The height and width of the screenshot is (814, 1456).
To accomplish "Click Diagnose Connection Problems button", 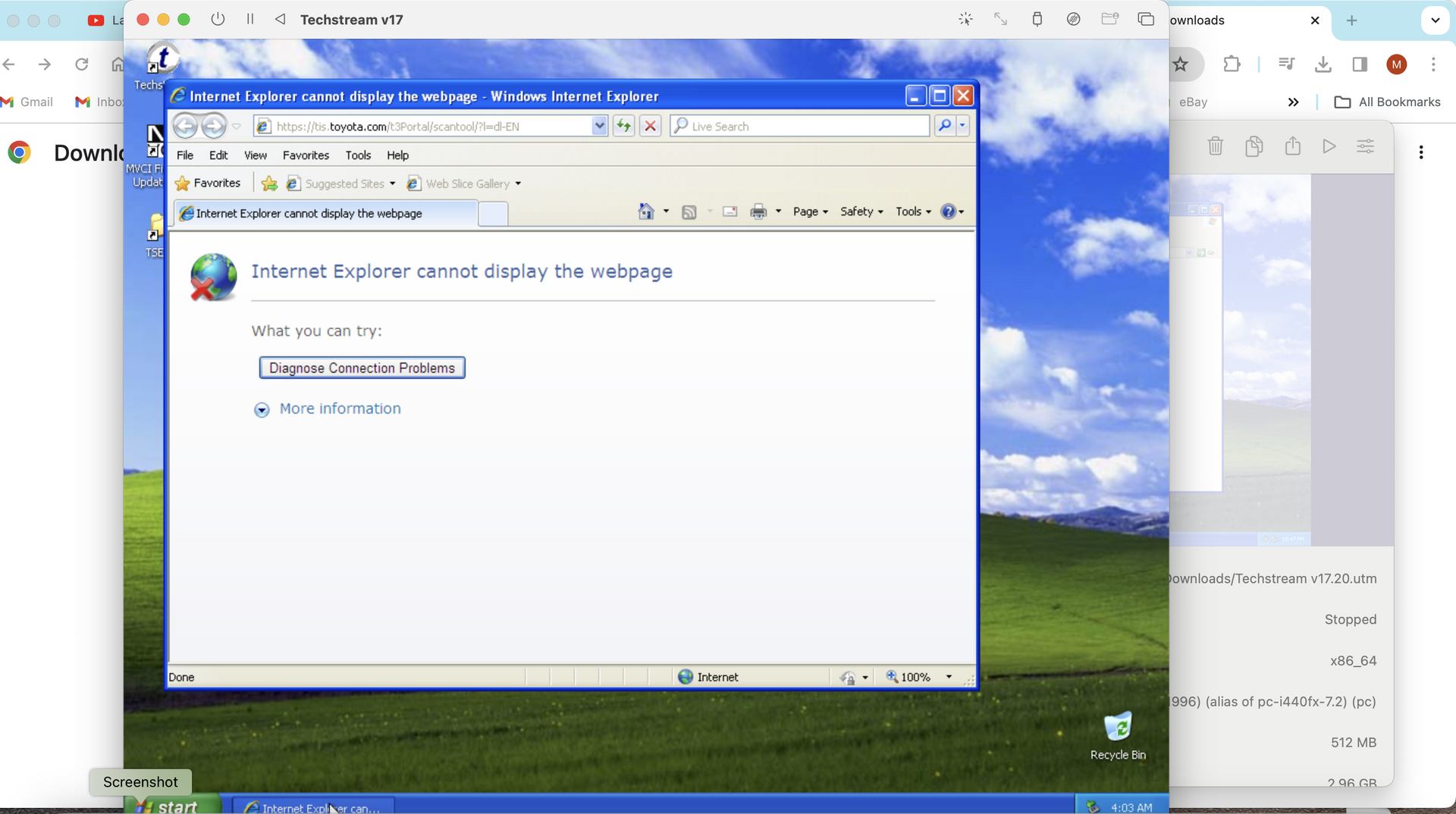I will 362,368.
